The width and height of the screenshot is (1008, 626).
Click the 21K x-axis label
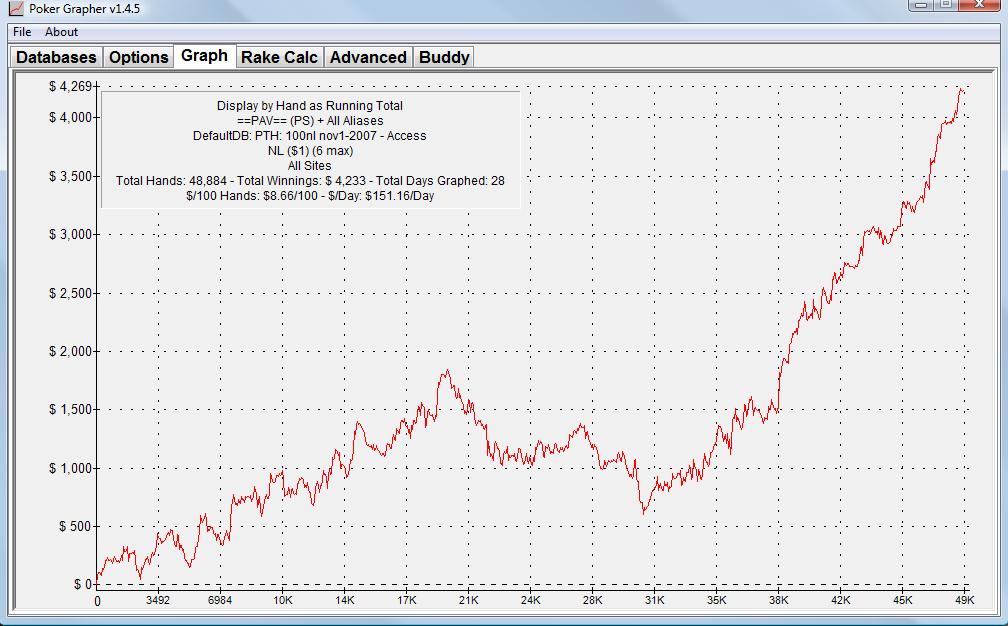468,601
